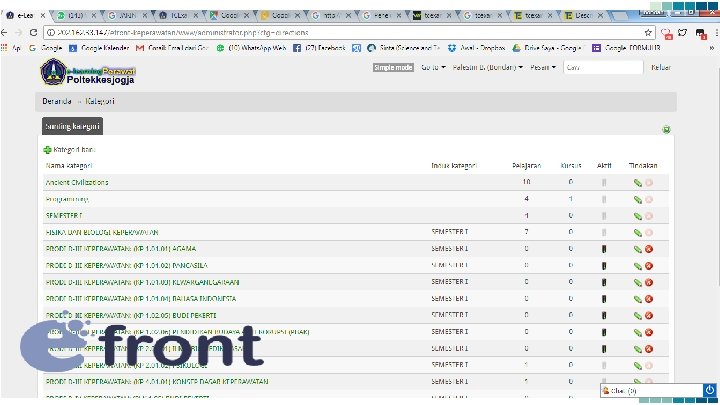This screenshot has width=720, height=405.
Task: Delete the AGAMA category
Action: (649, 249)
